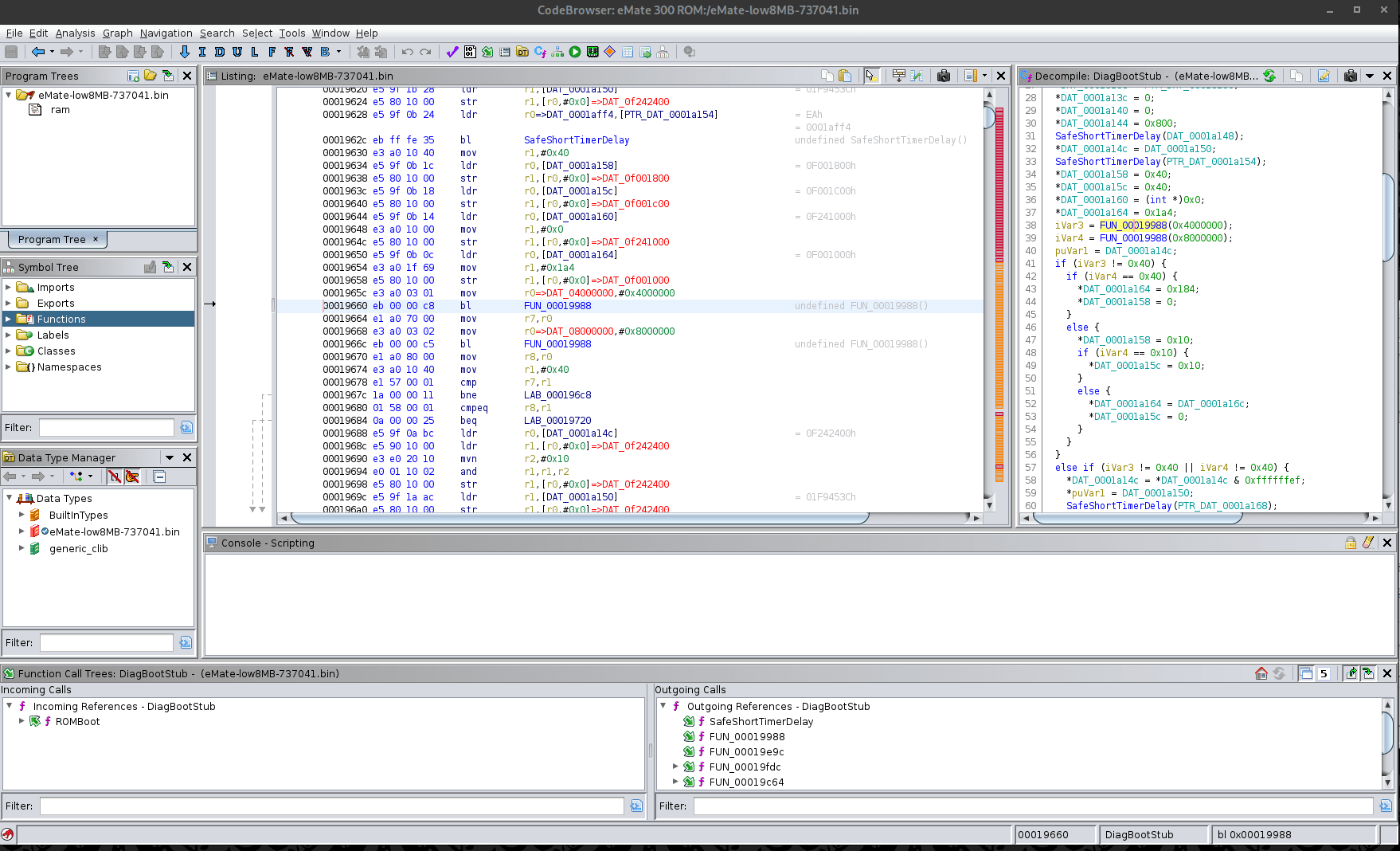Open Data Type Manager dropdown menu arrow
Viewport: 1400px width, 851px height.
point(170,457)
